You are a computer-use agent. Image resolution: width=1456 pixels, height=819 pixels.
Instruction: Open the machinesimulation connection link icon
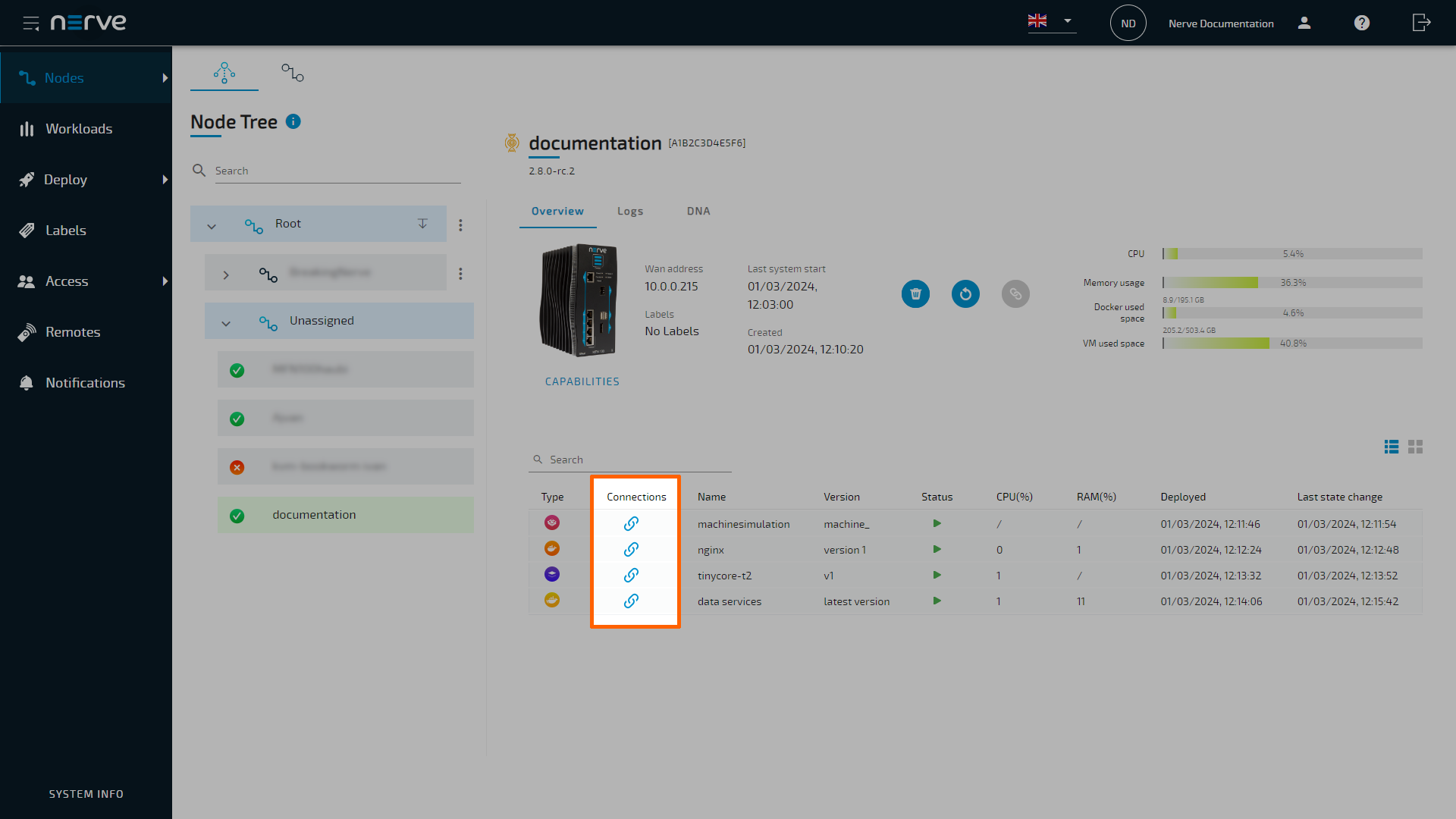pyautogui.click(x=631, y=524)
